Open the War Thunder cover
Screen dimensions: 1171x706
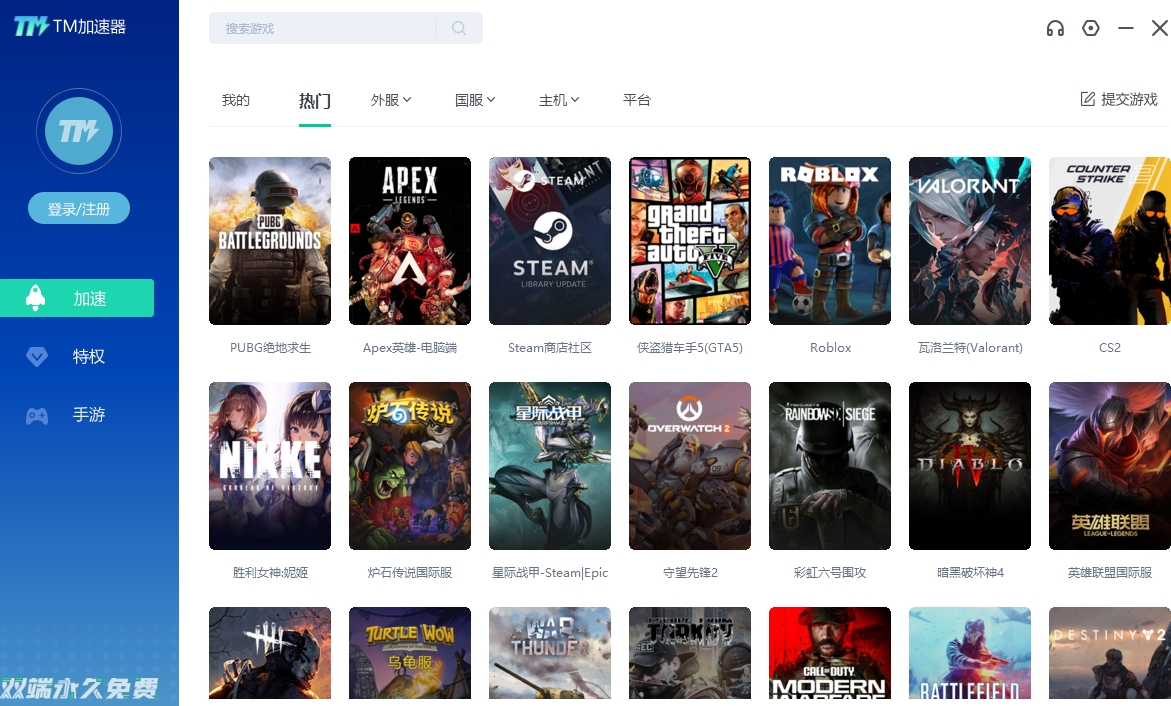550,653
